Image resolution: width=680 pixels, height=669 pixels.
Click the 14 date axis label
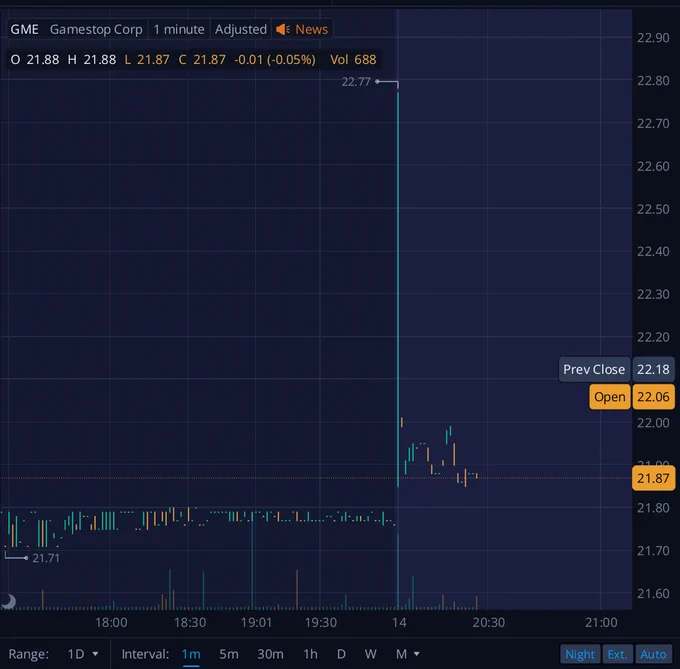[399, 623]
